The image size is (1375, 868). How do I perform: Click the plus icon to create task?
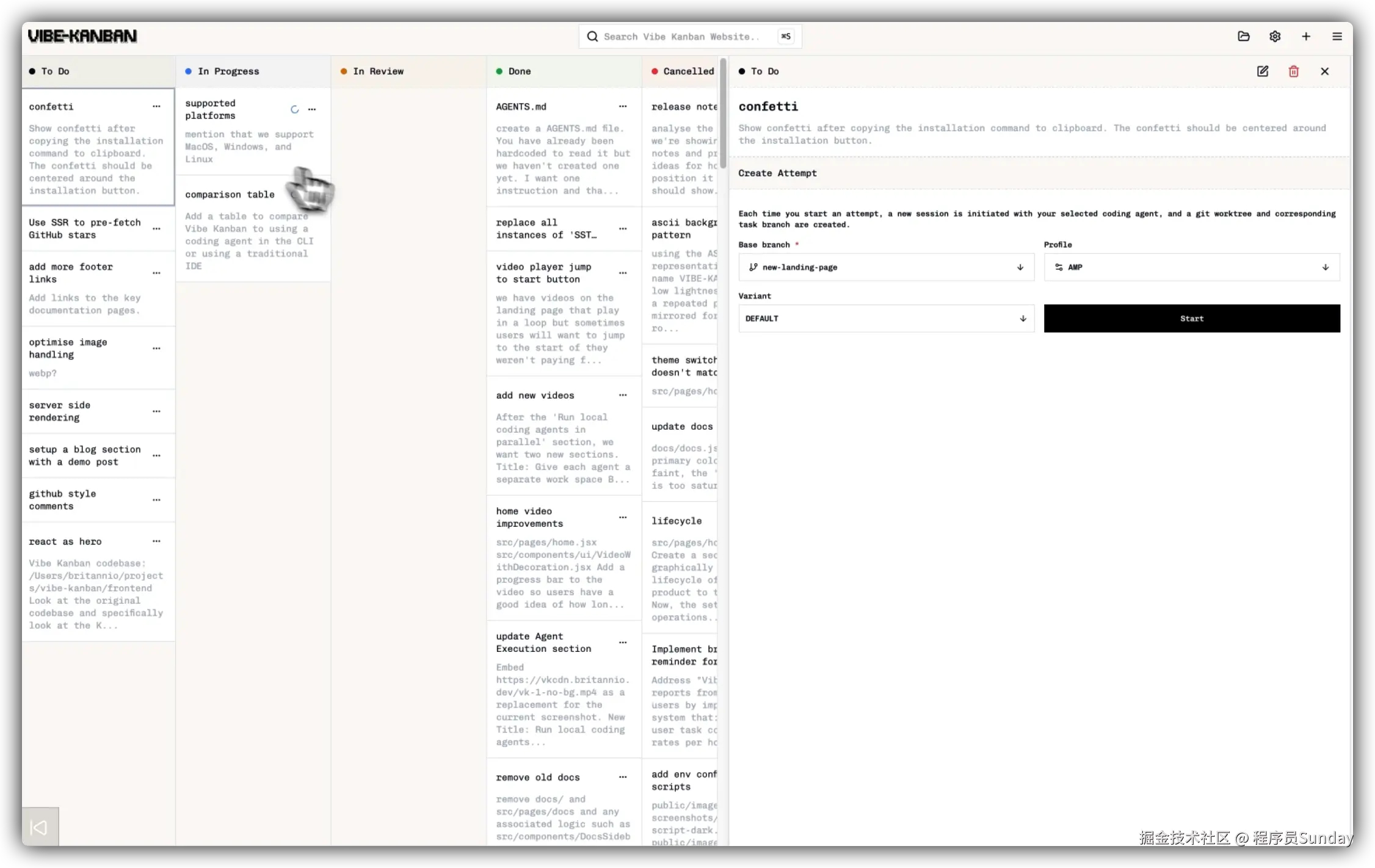click(x=1306, y=37)
